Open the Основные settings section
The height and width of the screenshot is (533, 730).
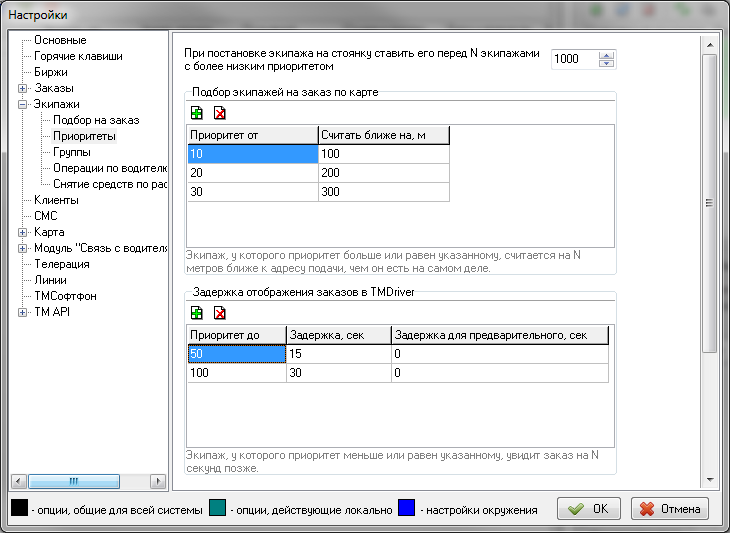[x=60, y=40]
